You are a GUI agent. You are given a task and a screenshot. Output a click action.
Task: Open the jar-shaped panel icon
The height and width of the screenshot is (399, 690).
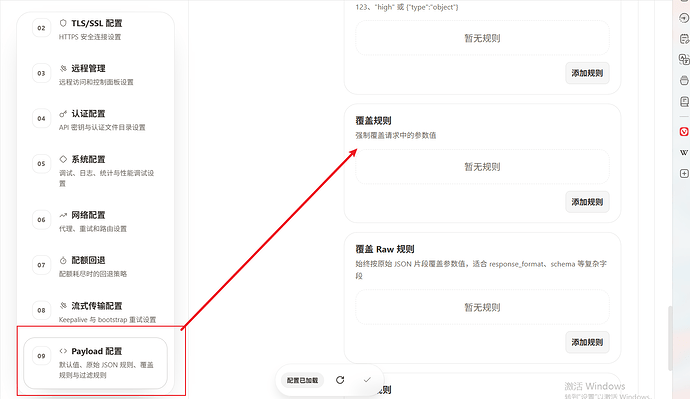[x=684, y=81]
